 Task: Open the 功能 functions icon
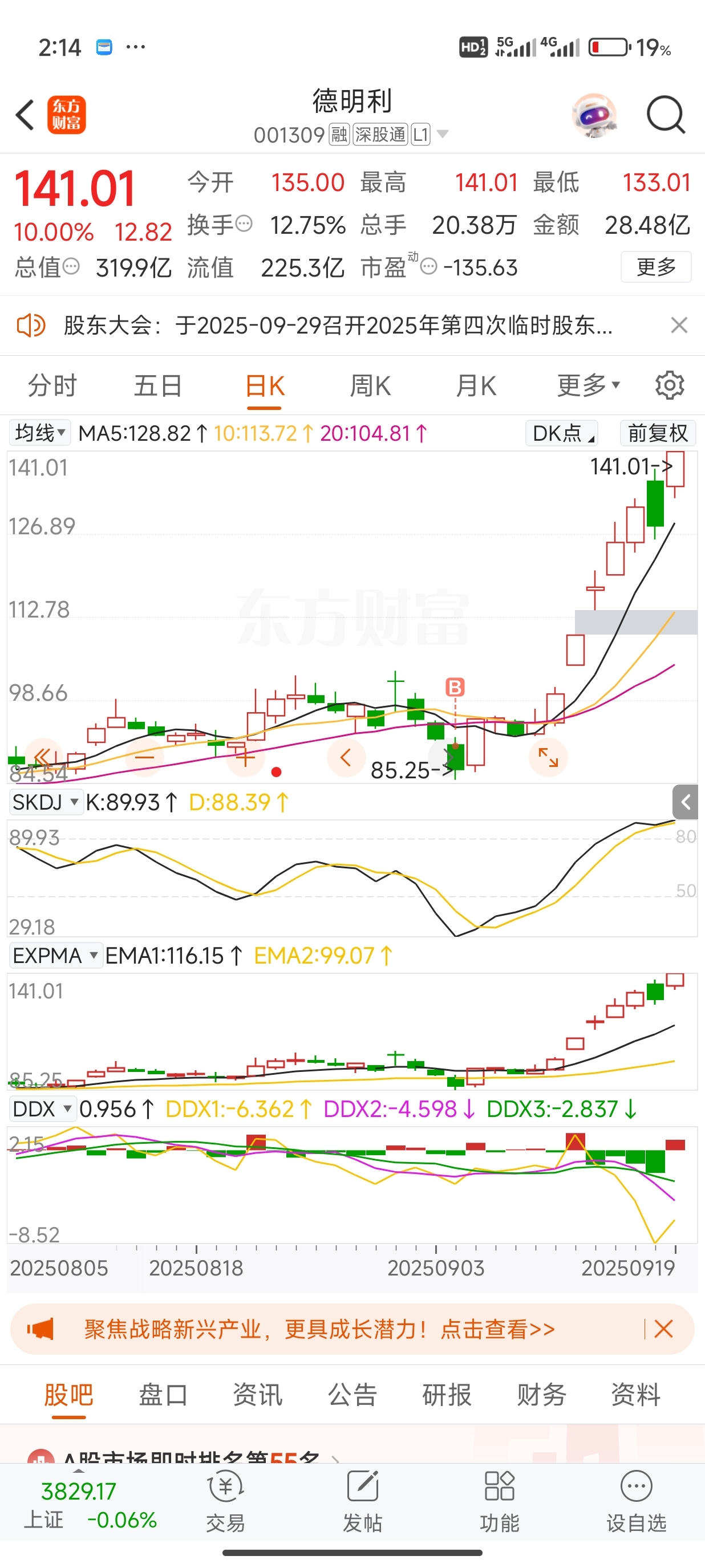[x=499, y=1501]
